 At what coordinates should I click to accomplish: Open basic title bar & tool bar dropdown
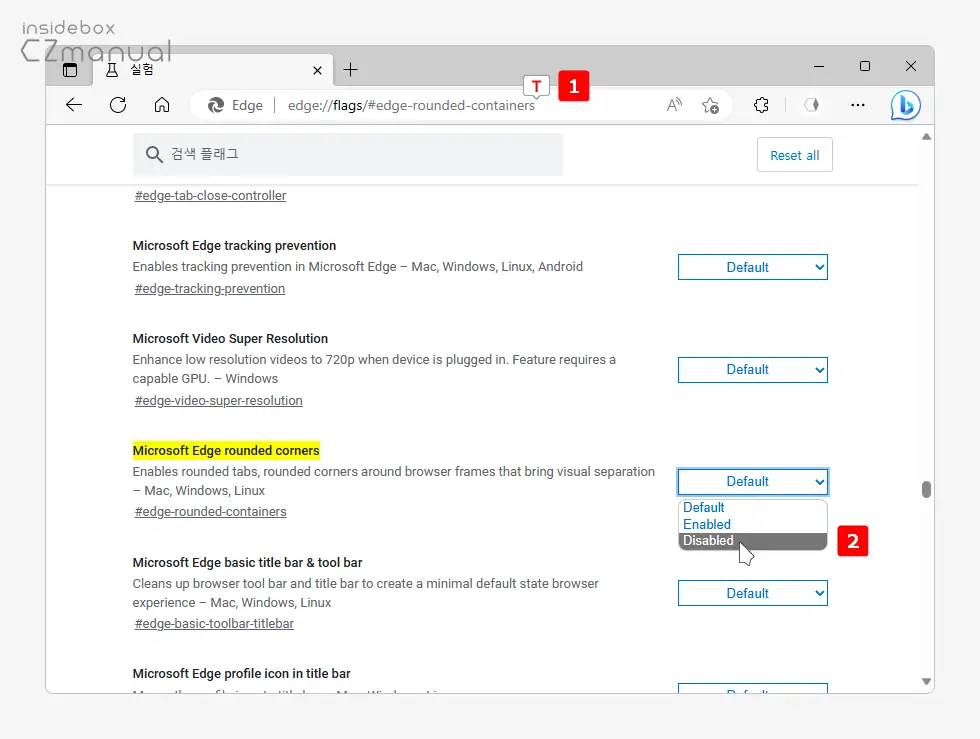752,593
